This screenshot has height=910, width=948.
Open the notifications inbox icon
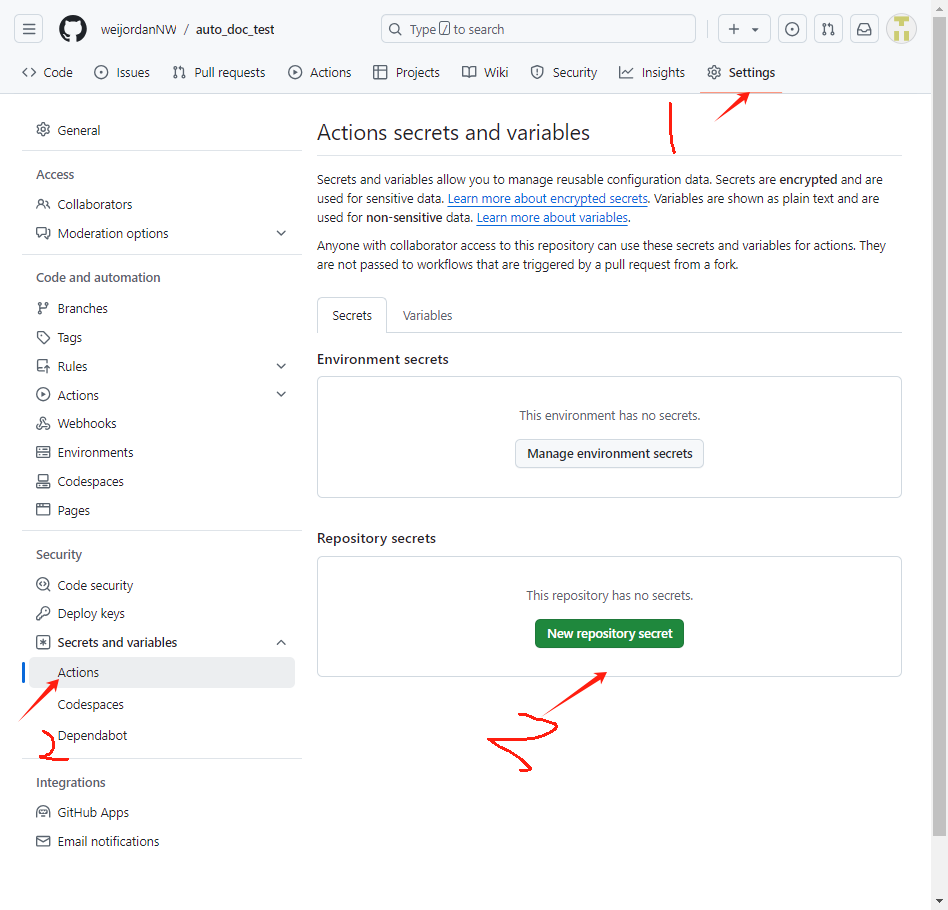(864, 29)
